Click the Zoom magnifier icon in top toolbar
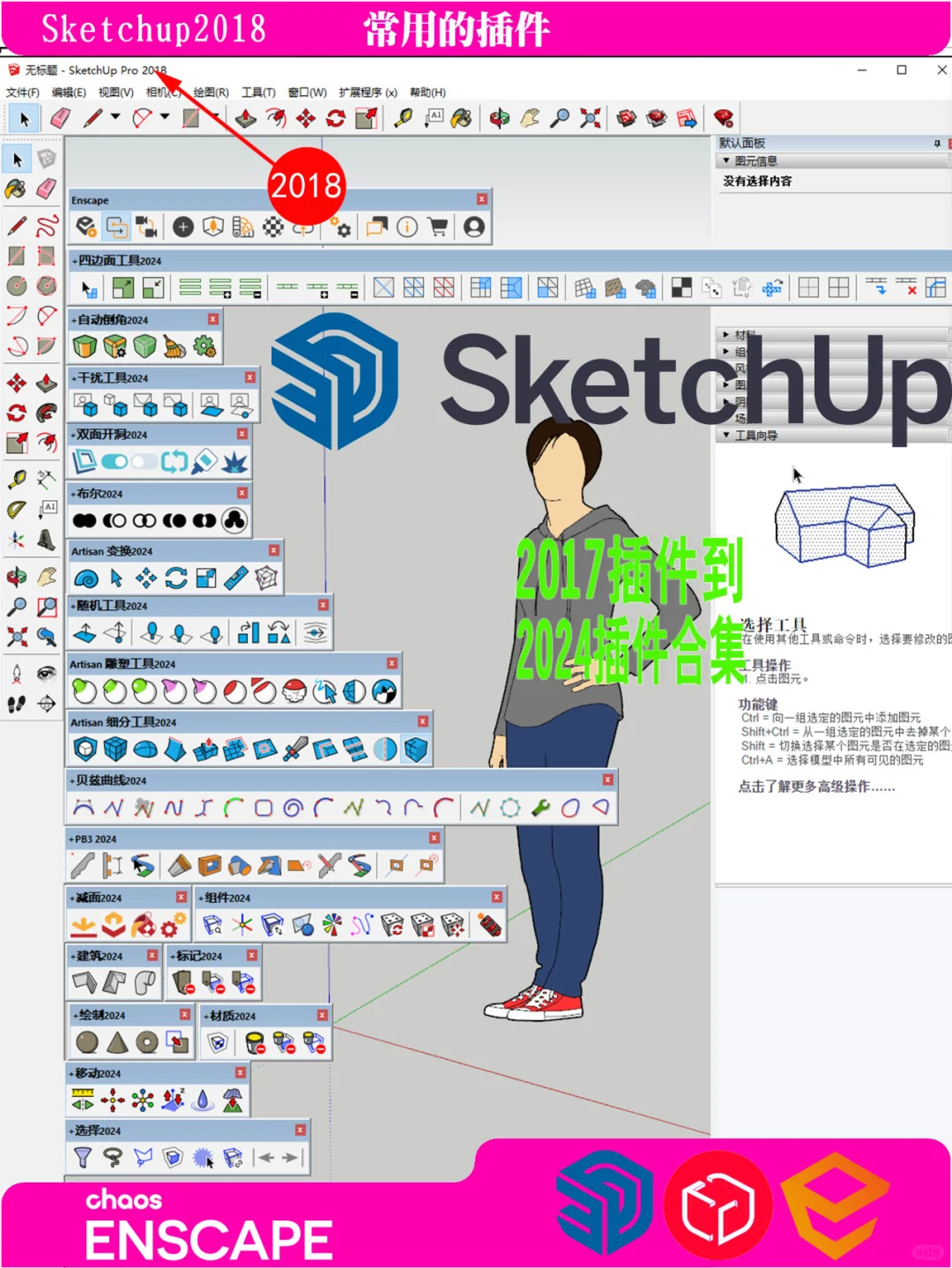The height and width of the screenshot is (1268, 952). click(x=559, y=116)
